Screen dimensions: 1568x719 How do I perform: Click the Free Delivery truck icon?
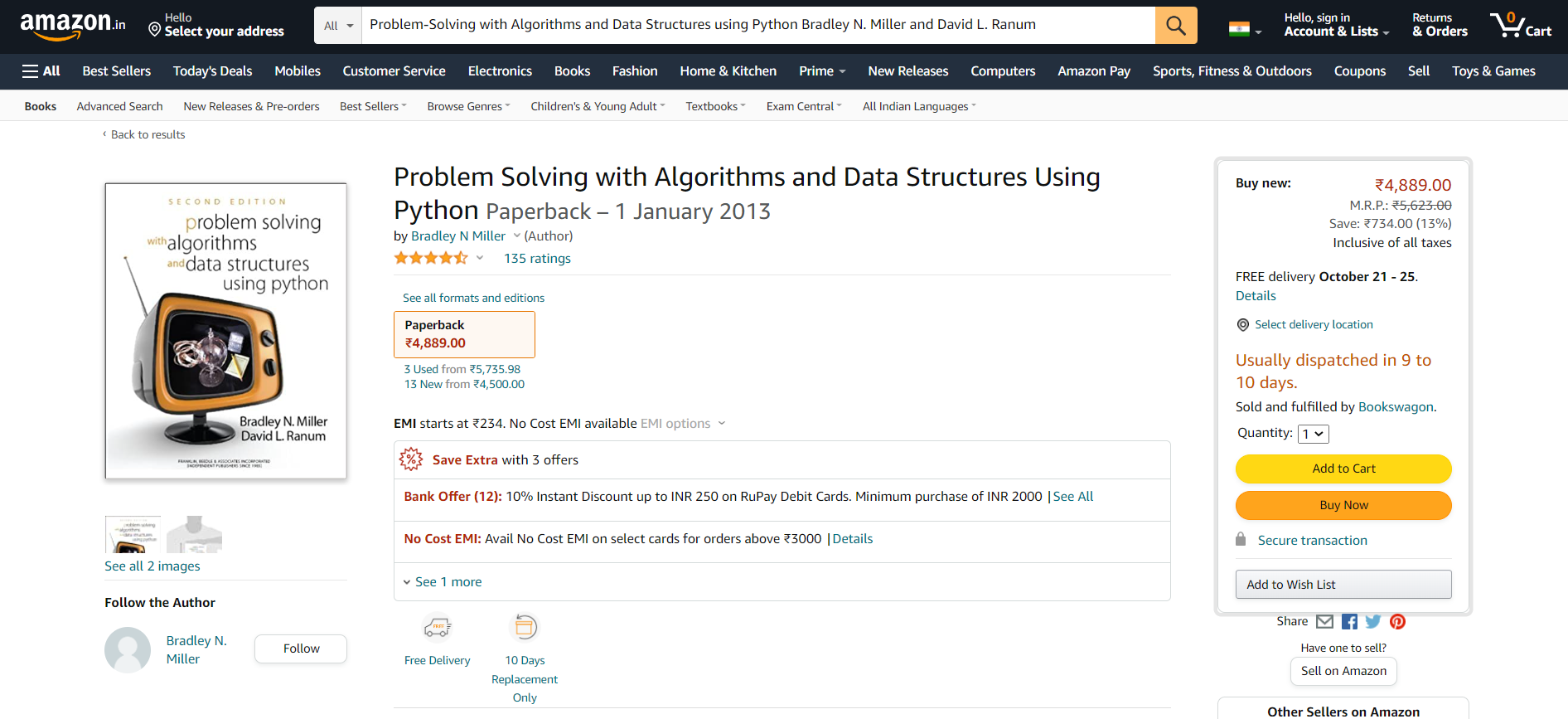click(x=438, y=628)
